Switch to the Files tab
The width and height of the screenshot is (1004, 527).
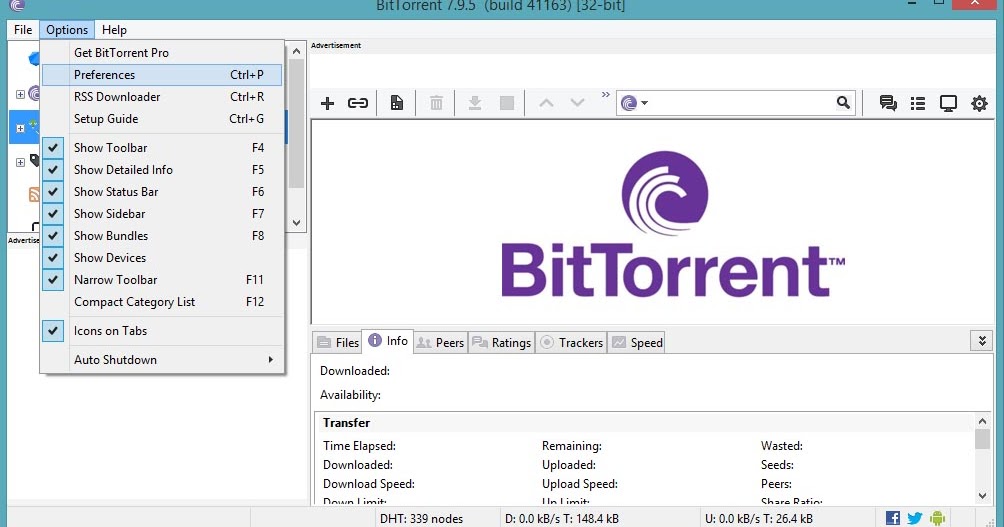337,343
